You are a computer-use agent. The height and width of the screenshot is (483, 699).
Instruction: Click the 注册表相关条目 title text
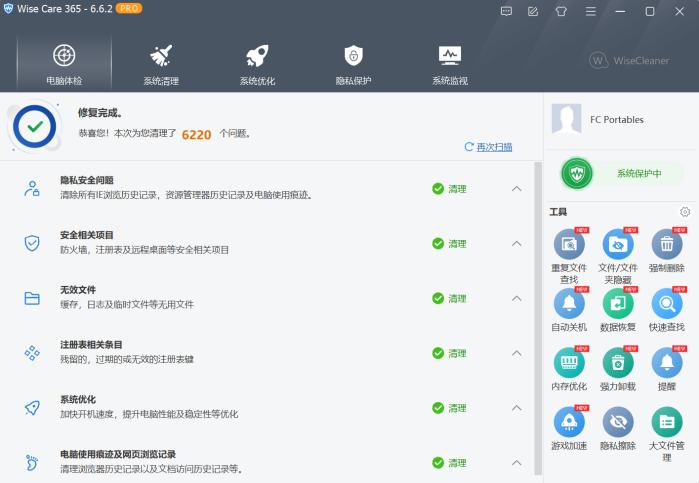click(91, 345)
